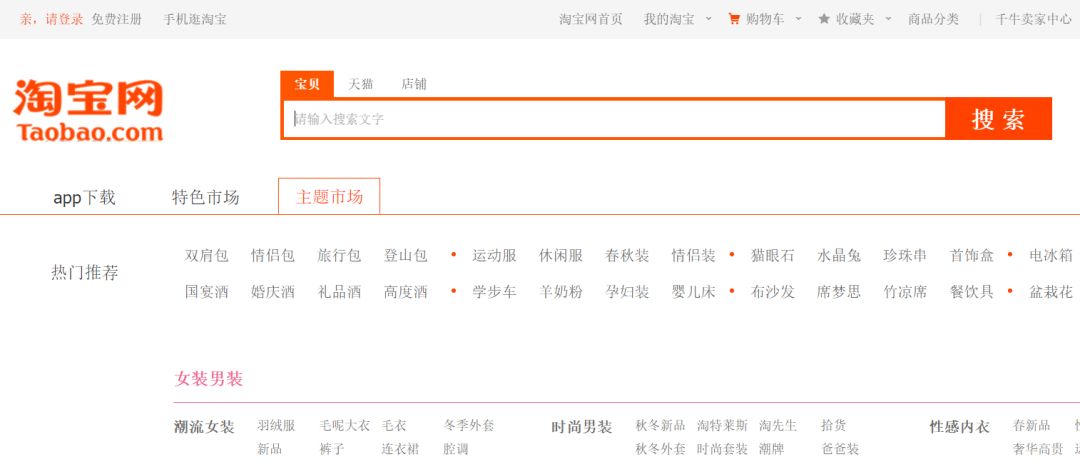The height and width of the screenshot is (462, 1080).
Task: Click the 双肩包 recommendation
Action: click(x=207, y=256)
